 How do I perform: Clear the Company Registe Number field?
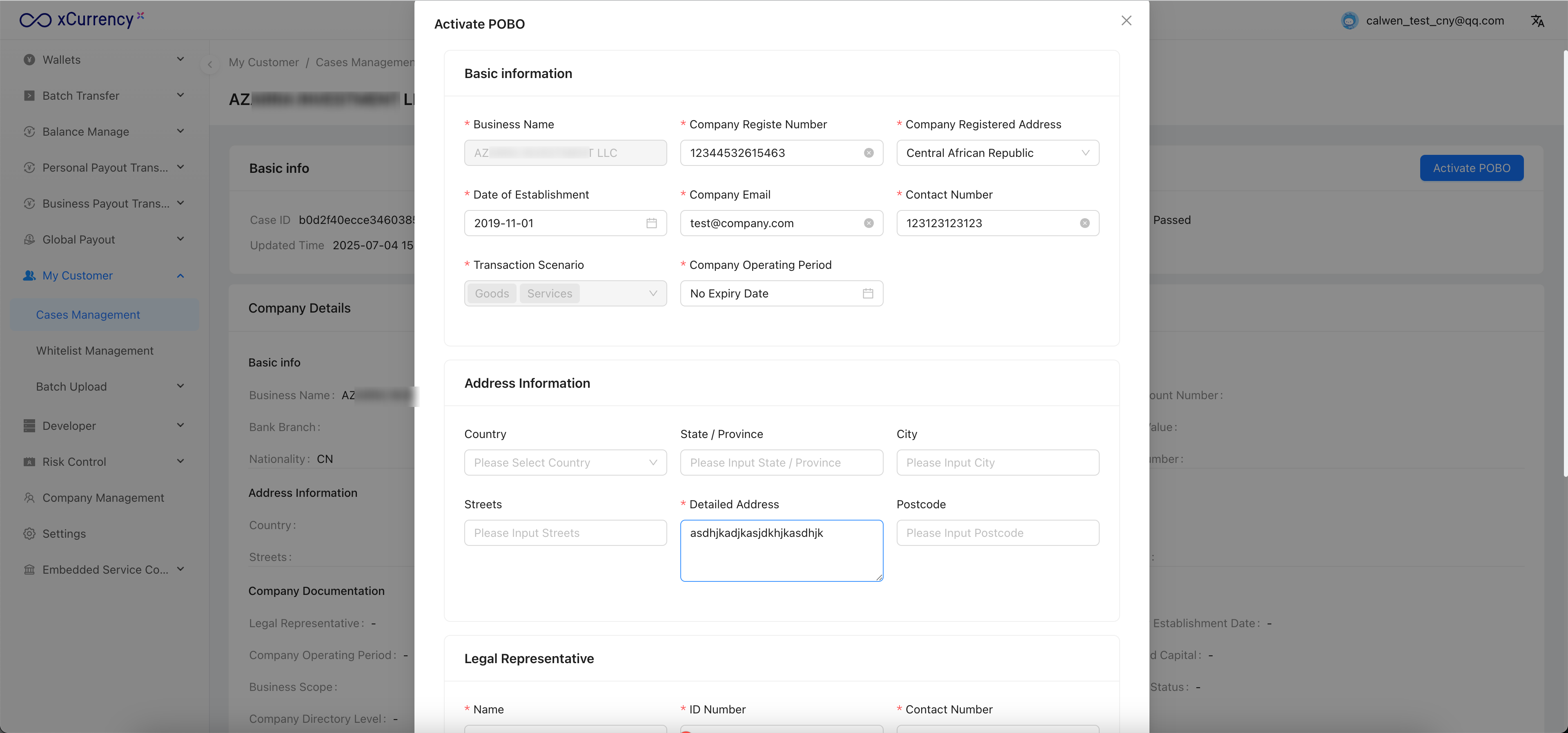pos(869,153)
